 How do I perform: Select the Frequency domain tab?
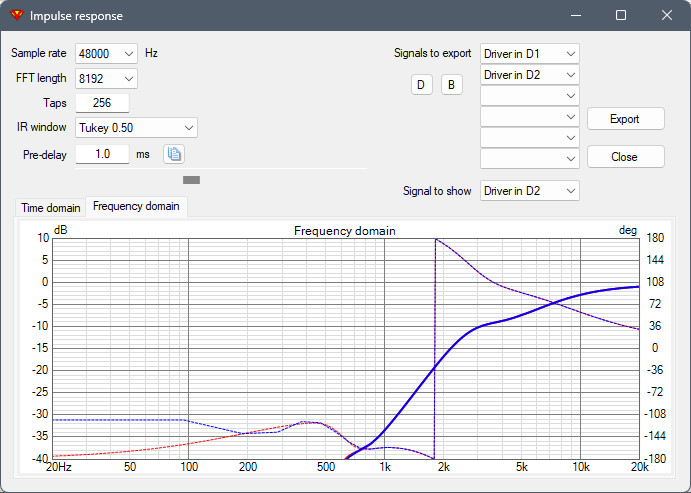[136, 207]
